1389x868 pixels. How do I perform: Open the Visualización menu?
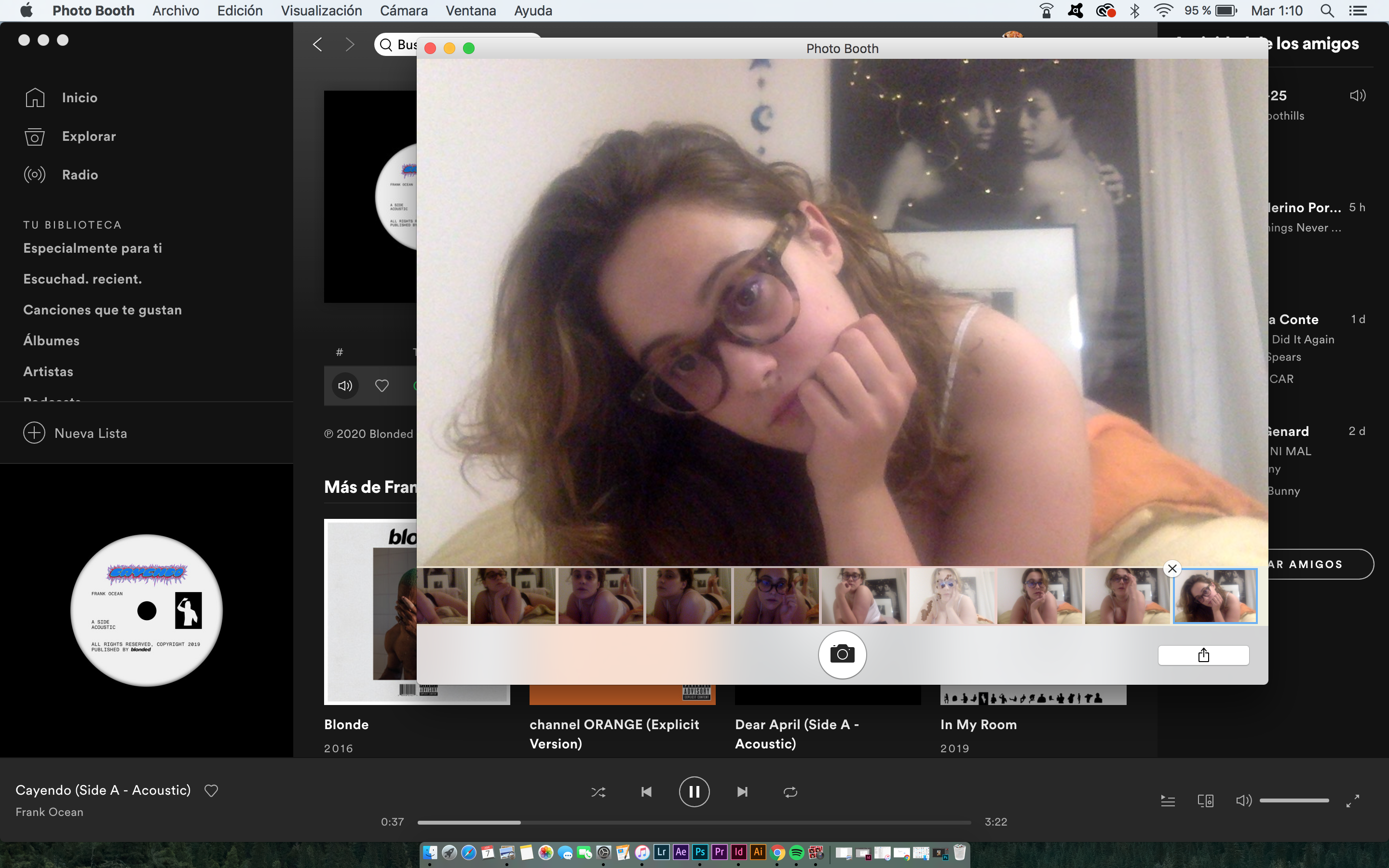[x=321, y=11]
